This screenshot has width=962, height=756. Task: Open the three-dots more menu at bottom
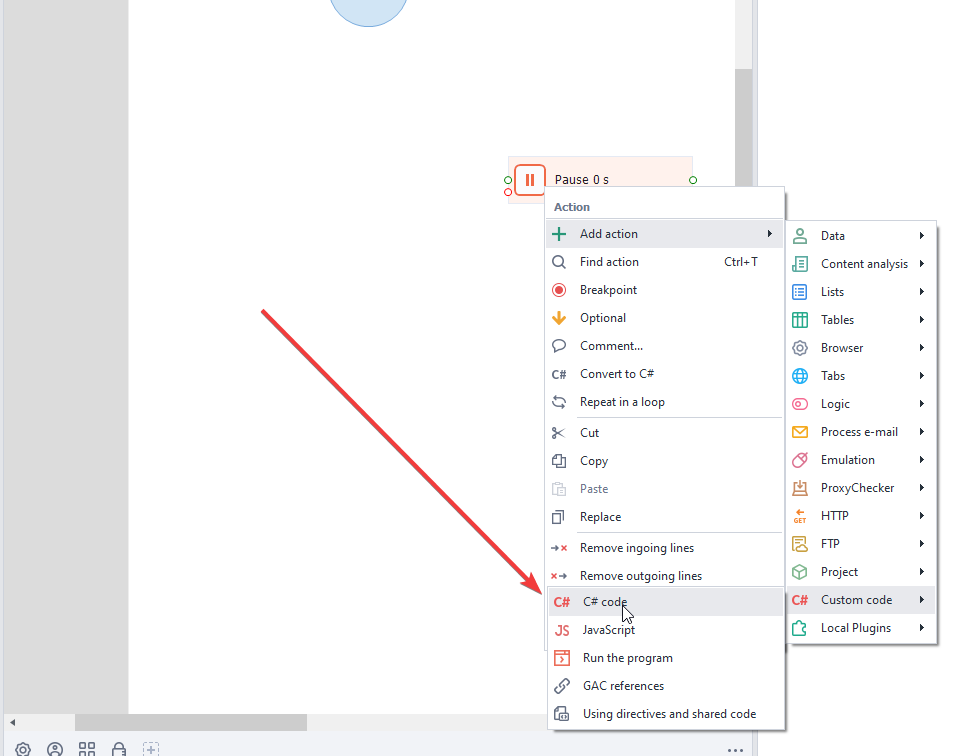[735, 750]
